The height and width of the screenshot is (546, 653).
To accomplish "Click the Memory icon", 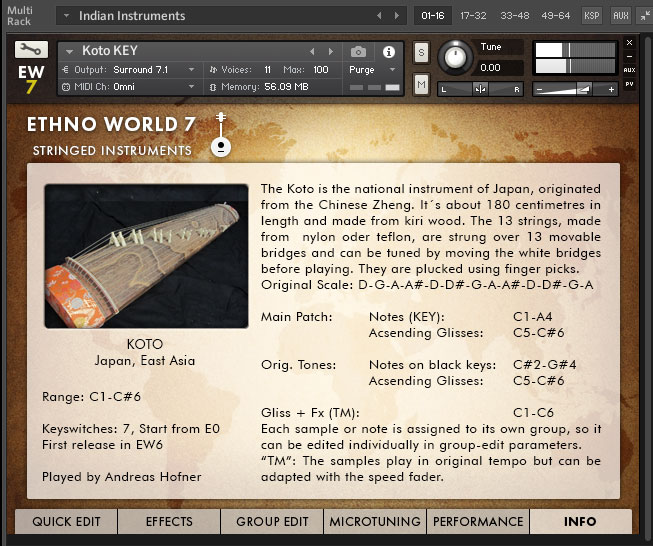I will (213, 87).
